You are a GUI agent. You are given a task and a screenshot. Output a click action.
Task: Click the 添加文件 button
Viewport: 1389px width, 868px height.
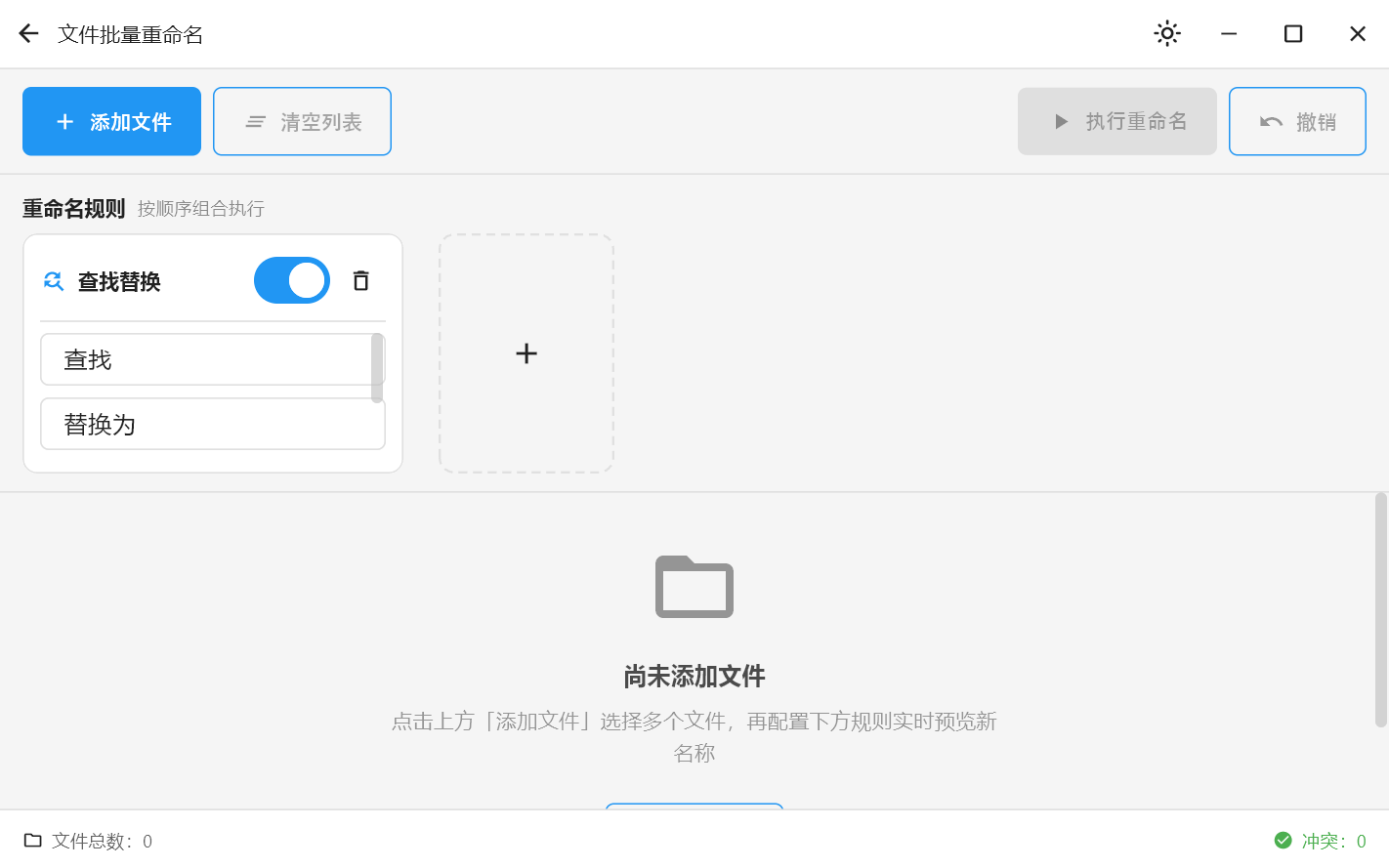111,121
